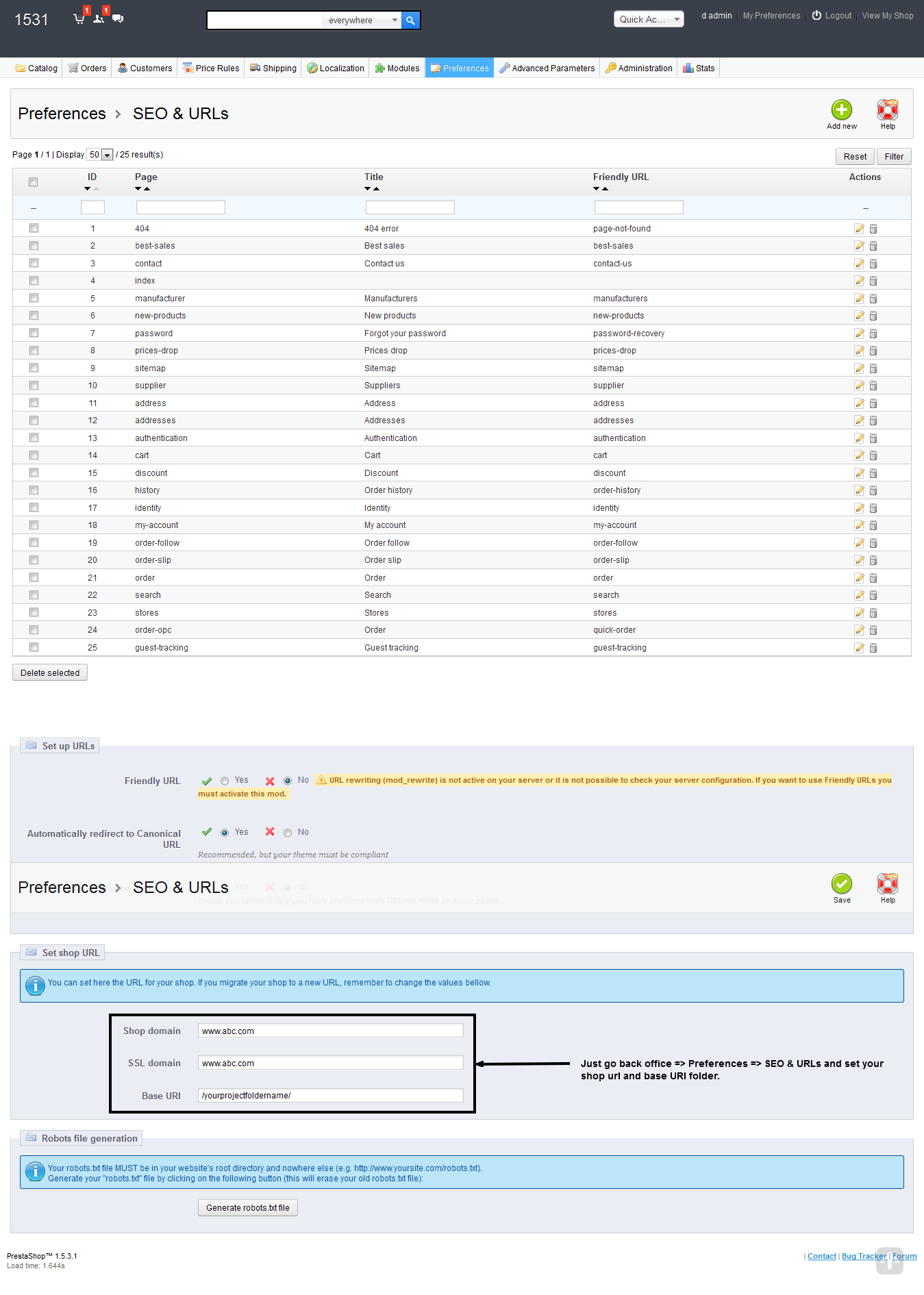Check the box for the 404 row

coord(34,228)
